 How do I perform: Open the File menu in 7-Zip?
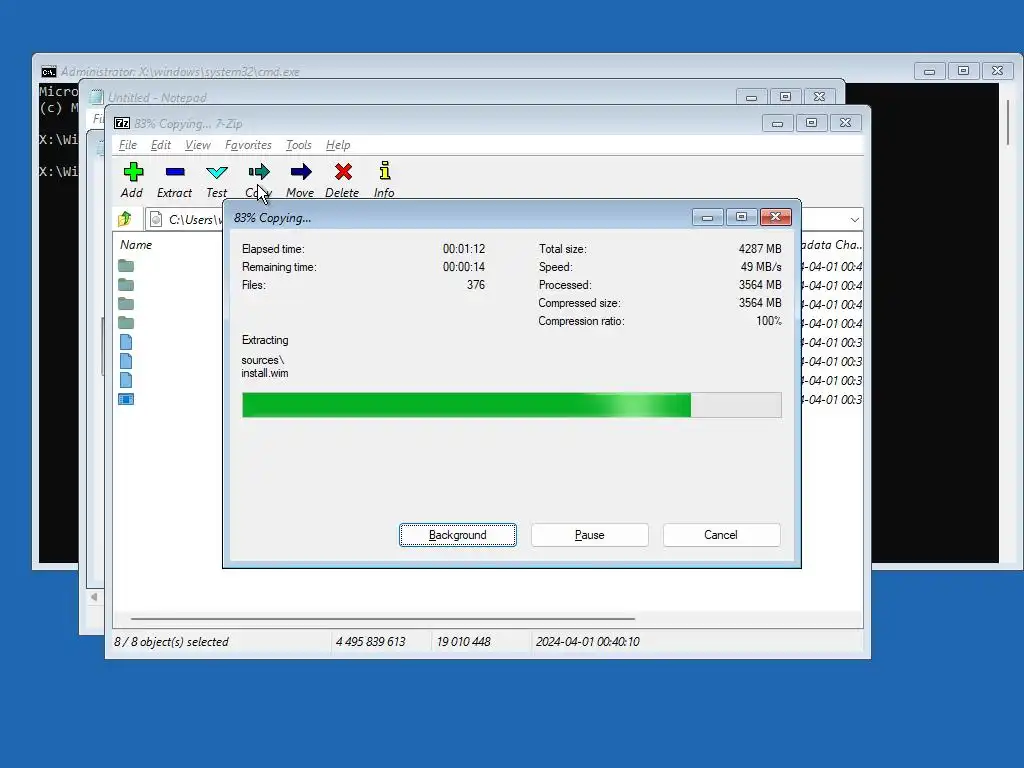pos(128,145)
